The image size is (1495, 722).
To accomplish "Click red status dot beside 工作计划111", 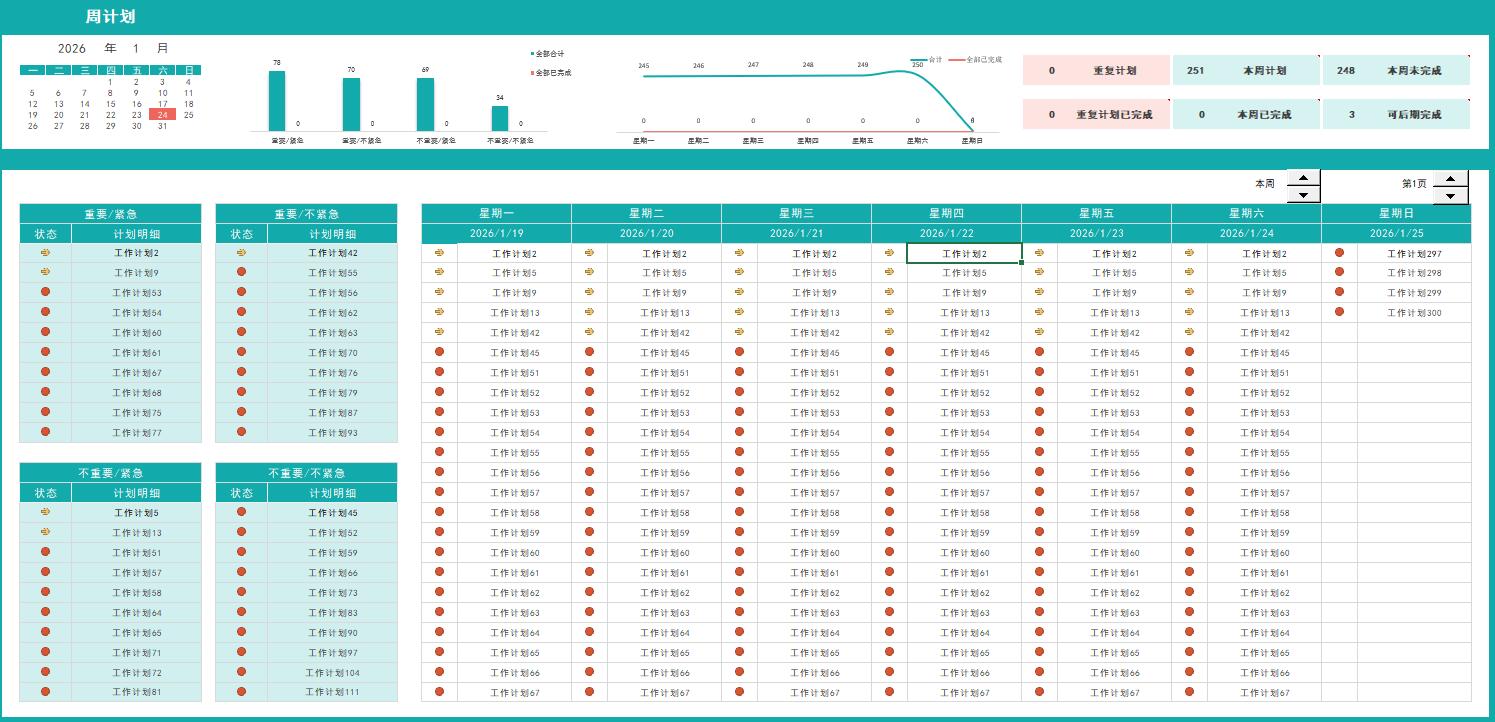I will (x=241, y=691).
